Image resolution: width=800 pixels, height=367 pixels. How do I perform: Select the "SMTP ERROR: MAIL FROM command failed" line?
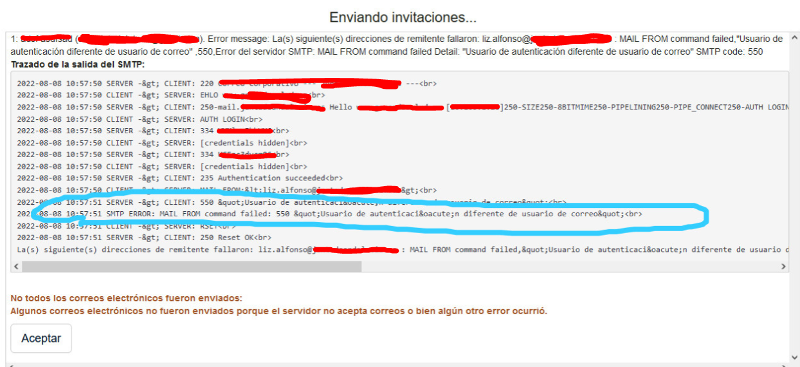coord(329,214)
